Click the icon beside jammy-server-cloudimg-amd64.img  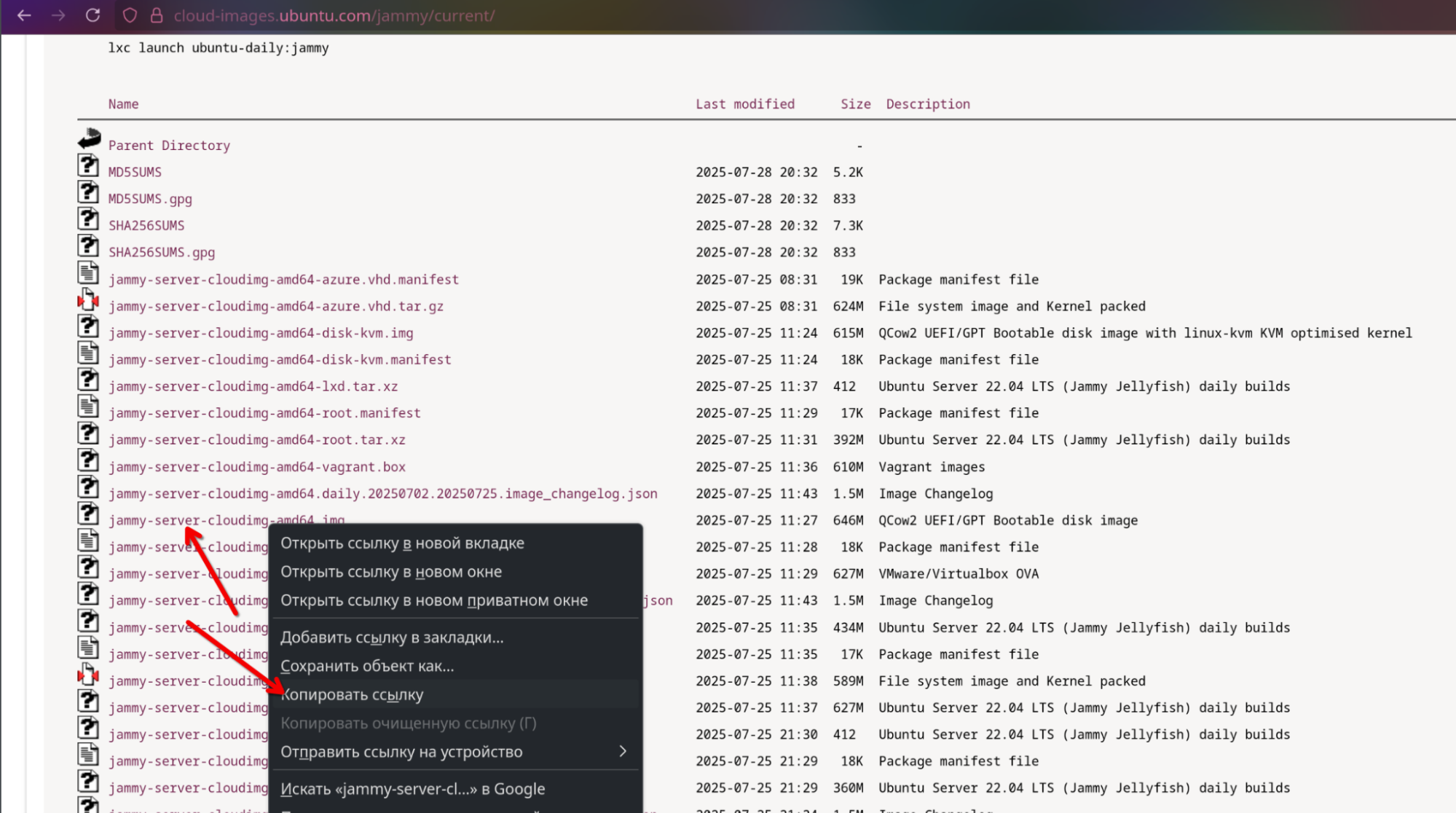click(88, 514)
